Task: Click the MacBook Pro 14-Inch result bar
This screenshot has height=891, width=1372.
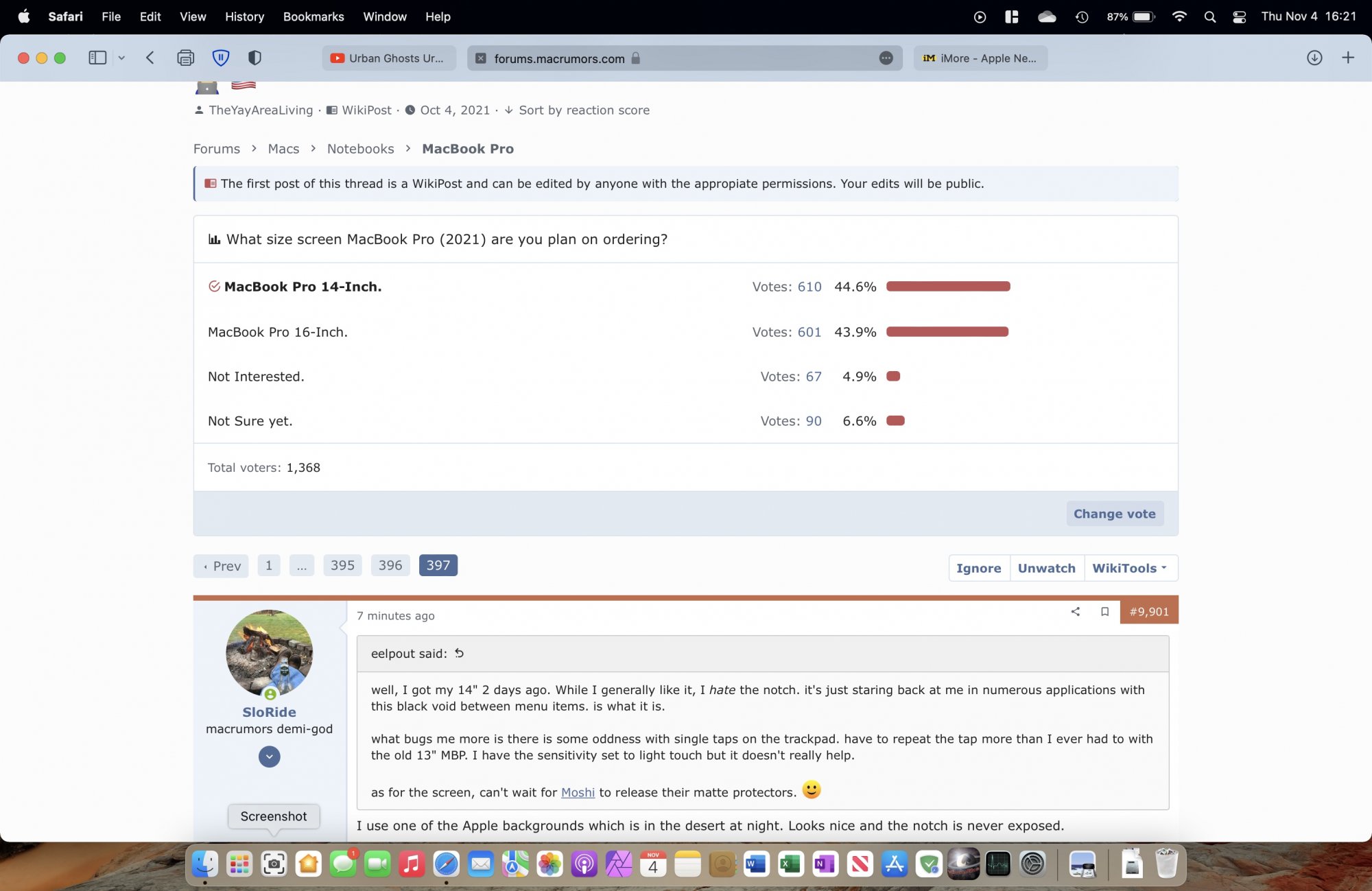Action: pyautogui.click(x=947, y=287)
